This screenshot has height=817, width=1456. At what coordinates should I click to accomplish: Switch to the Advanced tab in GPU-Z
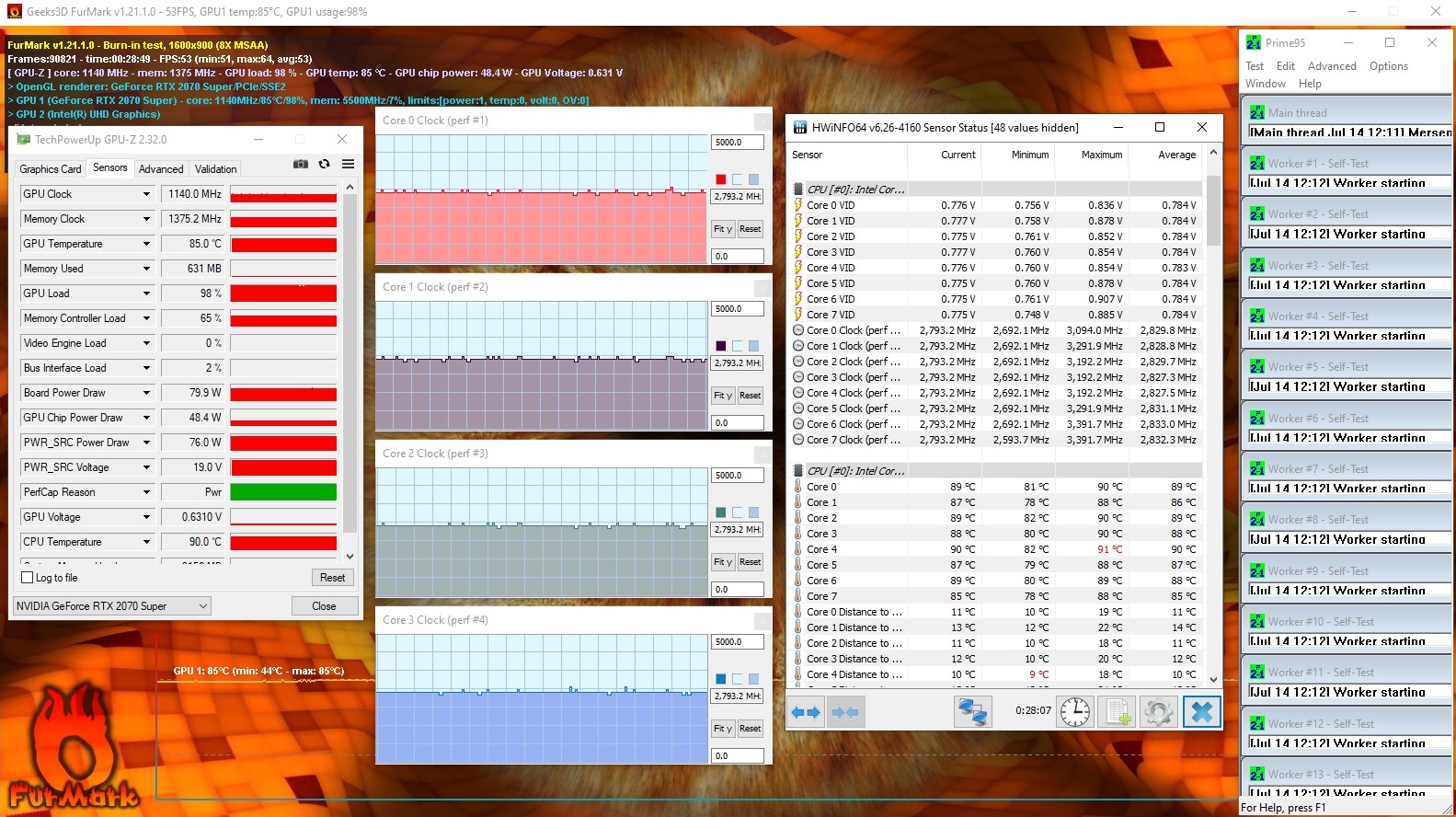coord(161,169)
